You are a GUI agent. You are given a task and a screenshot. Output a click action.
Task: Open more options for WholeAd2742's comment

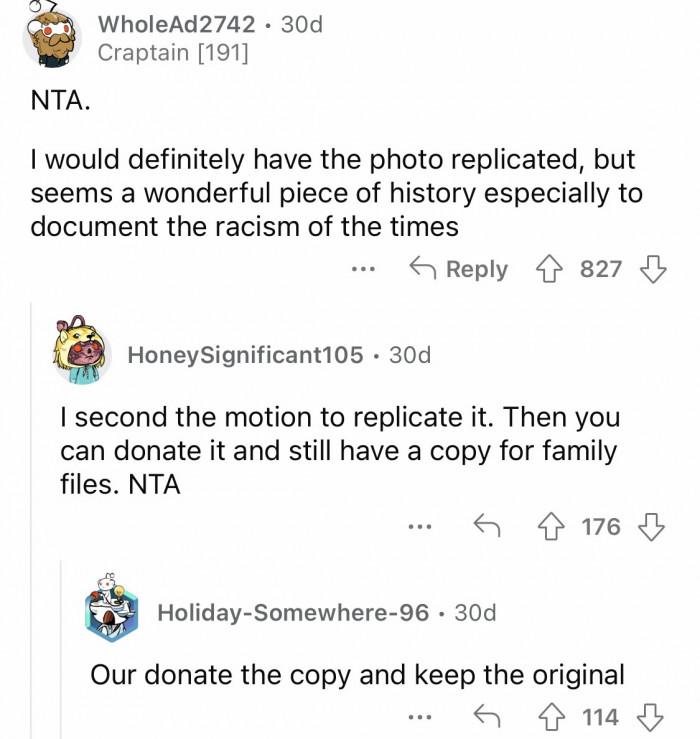pyautogui.click(x=363, y=269)
